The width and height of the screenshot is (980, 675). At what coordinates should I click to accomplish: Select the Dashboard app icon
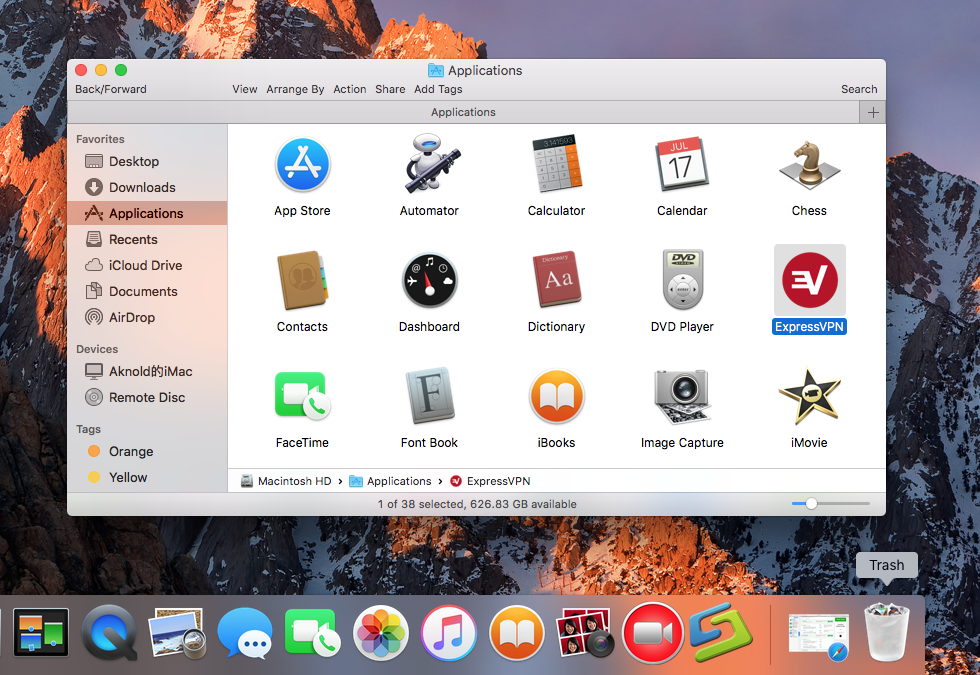[429, 281]
